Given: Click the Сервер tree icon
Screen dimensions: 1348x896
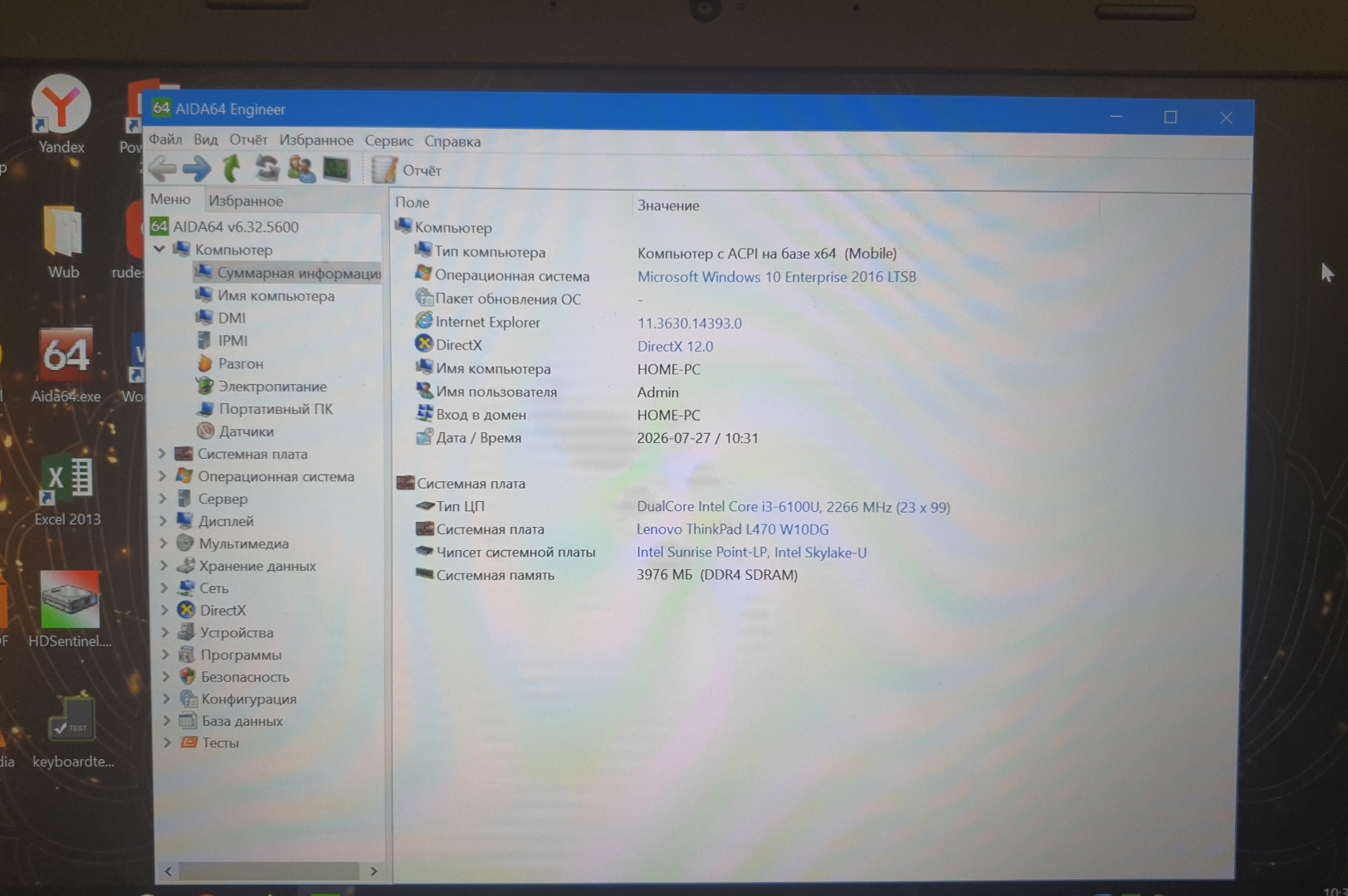Looking at the screenshot, I should pyautogui.click(x=185, y=499).
